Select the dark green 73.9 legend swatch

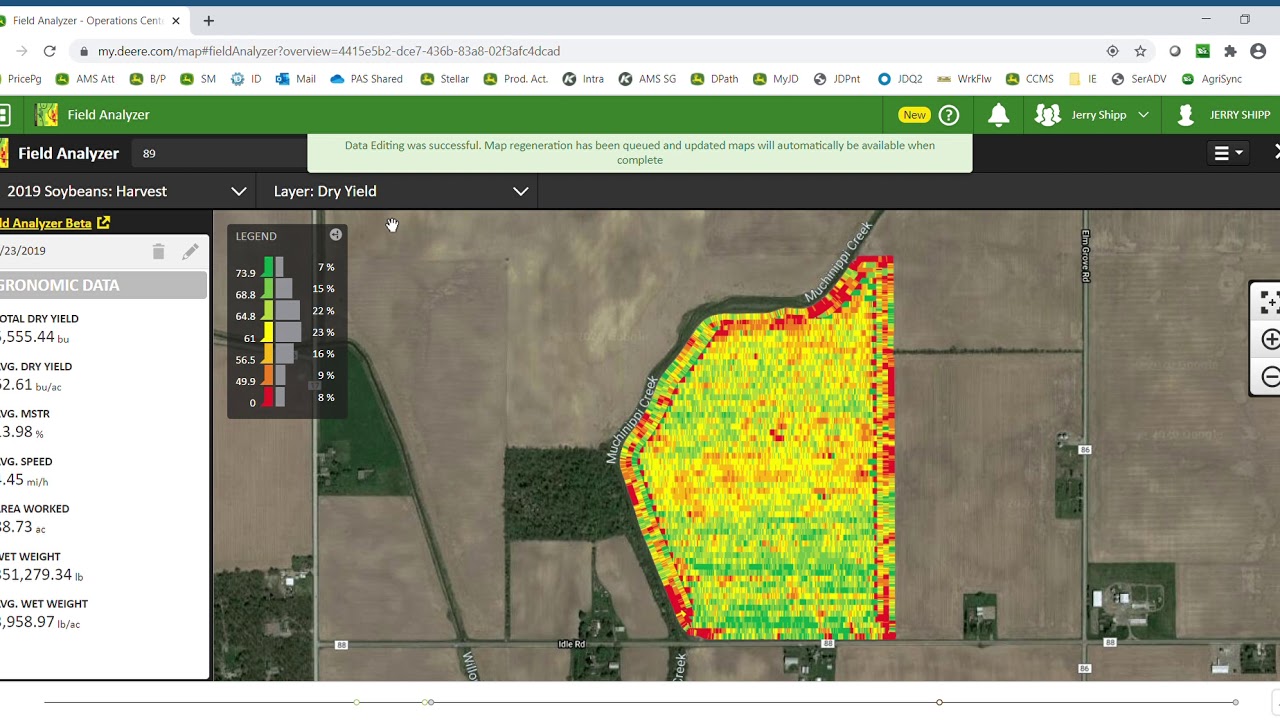pos(268,267)
